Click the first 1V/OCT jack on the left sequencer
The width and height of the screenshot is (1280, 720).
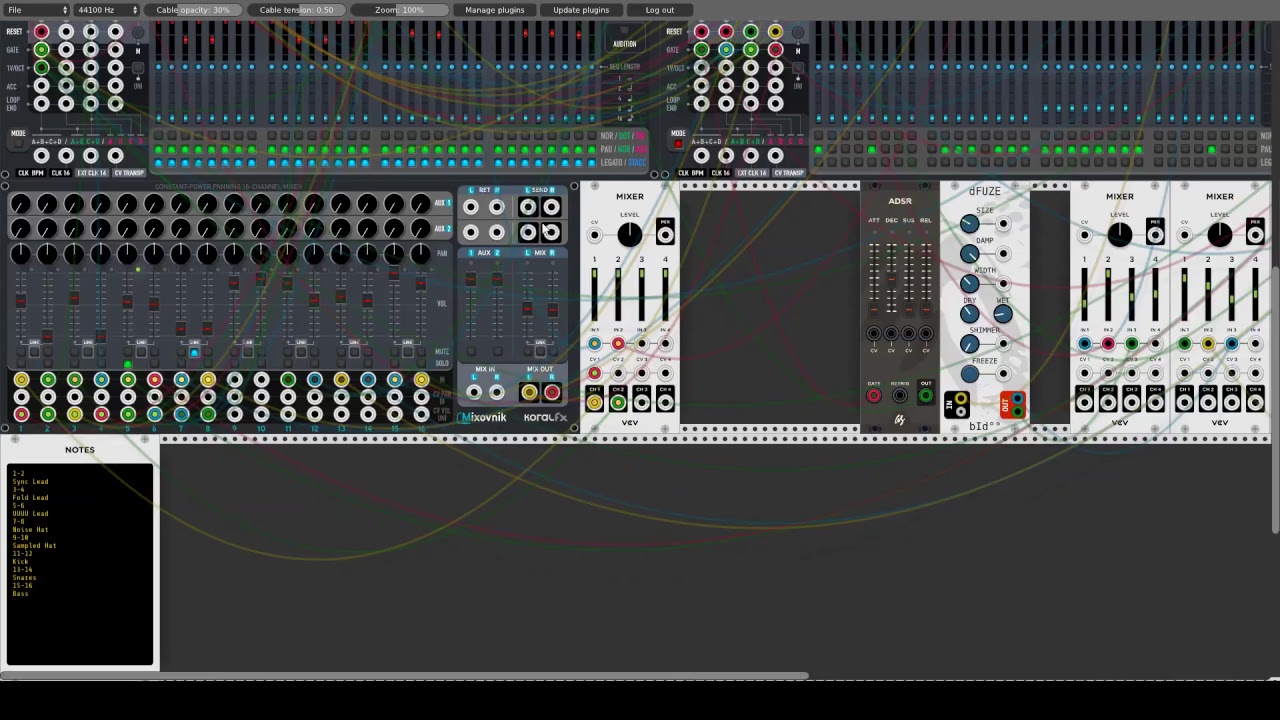(x=42, y=68)
